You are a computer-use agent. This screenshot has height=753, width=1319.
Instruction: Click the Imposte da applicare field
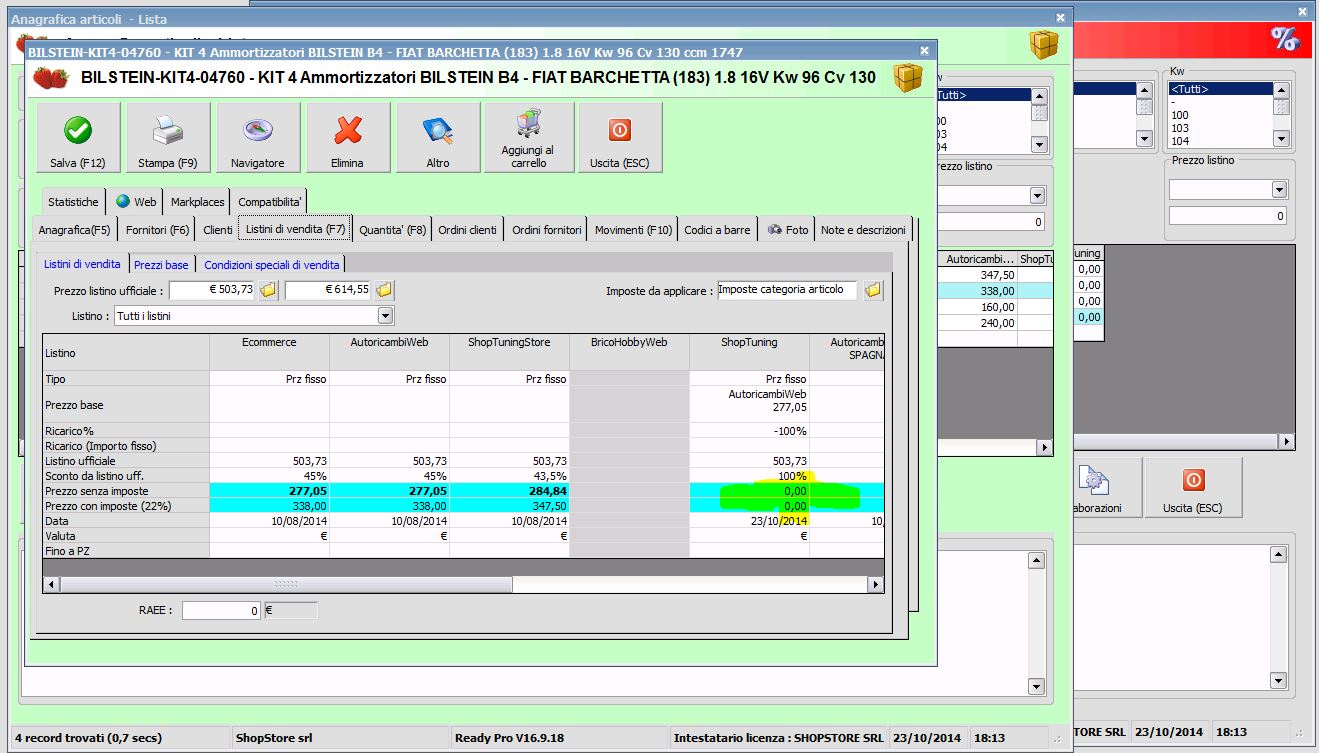[787, 290]
